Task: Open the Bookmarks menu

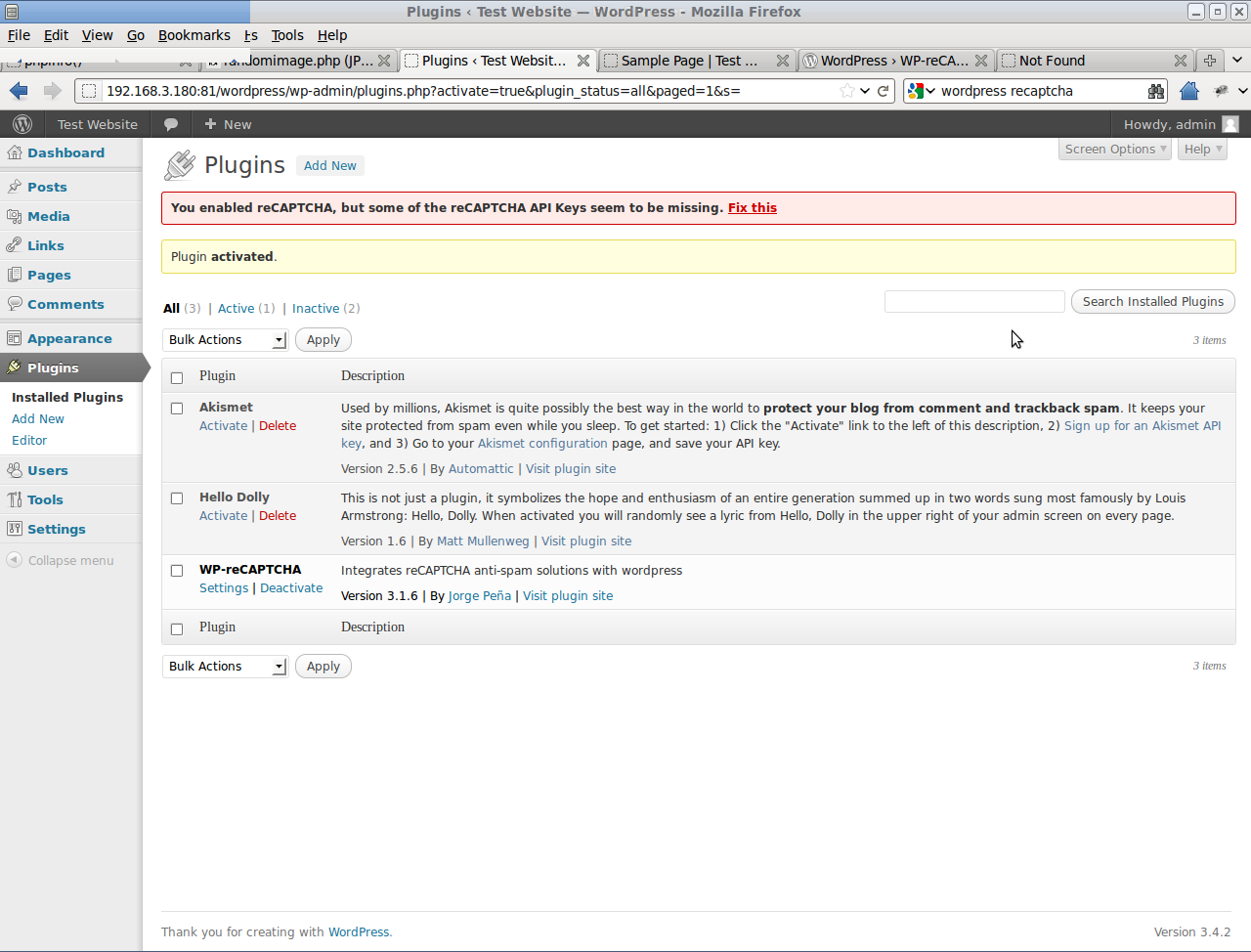Action: click(x=194, y=35)
